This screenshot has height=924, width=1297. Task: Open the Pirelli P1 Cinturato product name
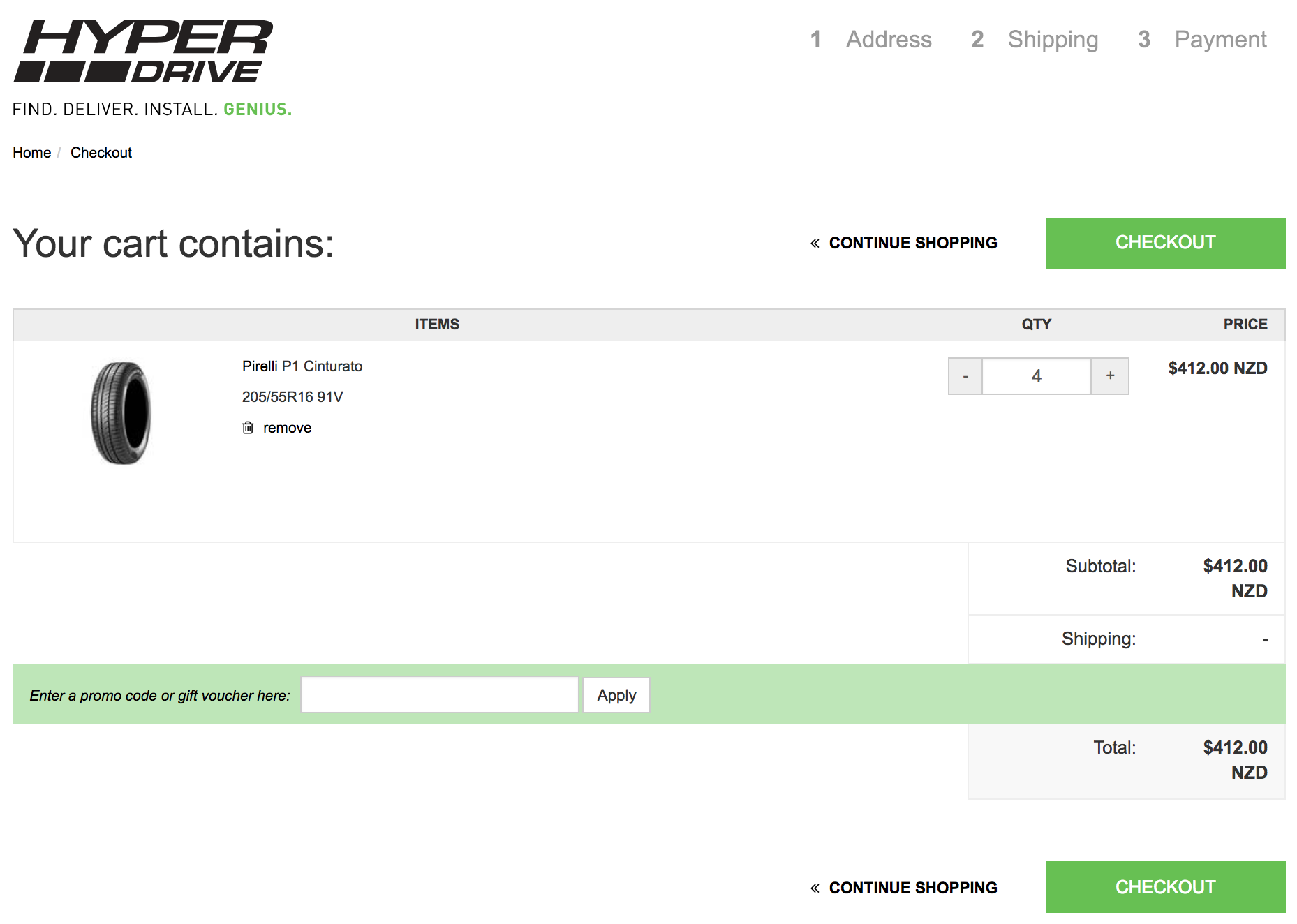click(302, 366)
